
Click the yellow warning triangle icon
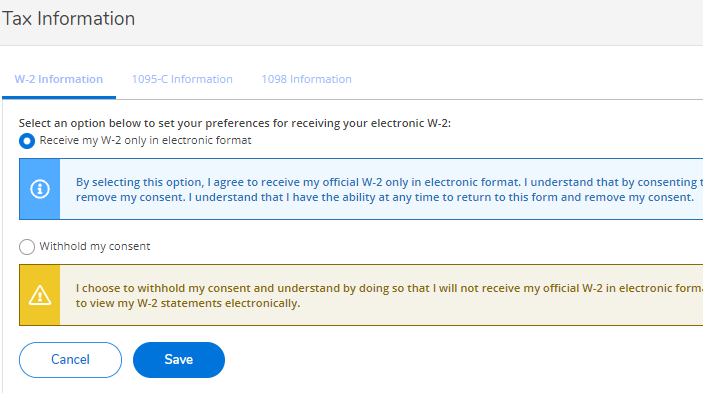[x=39, y=295]
